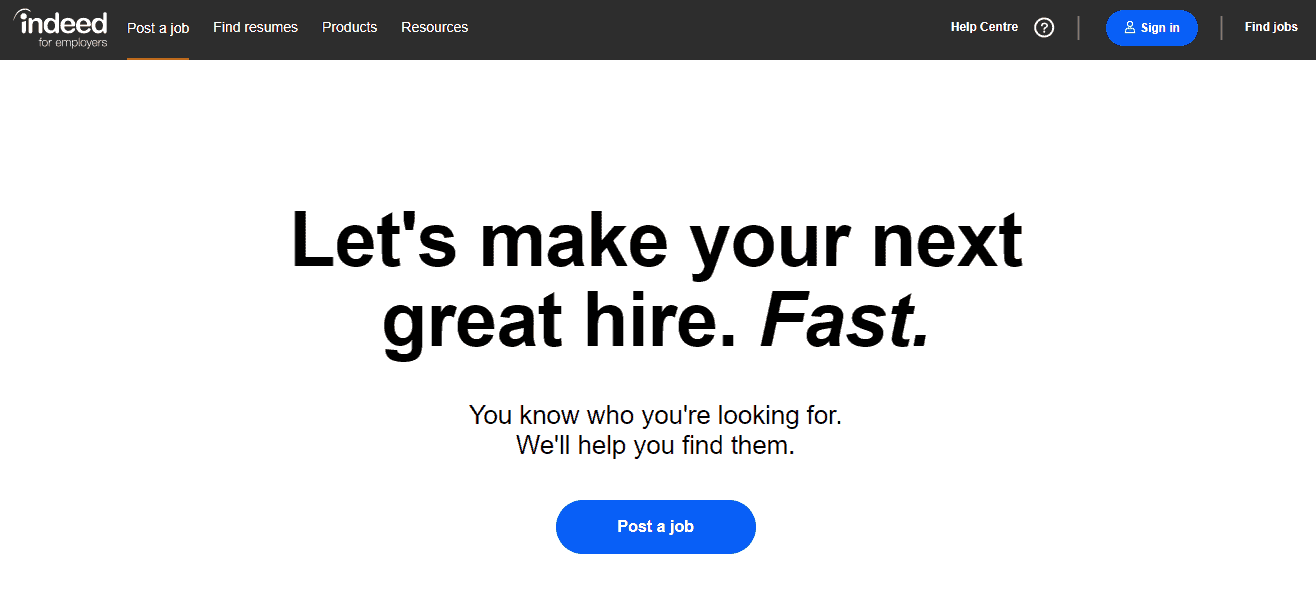The image size is (1316, 591).
Task: Click the "for employers" tagline under logo
Action: (x=73, y=43)
